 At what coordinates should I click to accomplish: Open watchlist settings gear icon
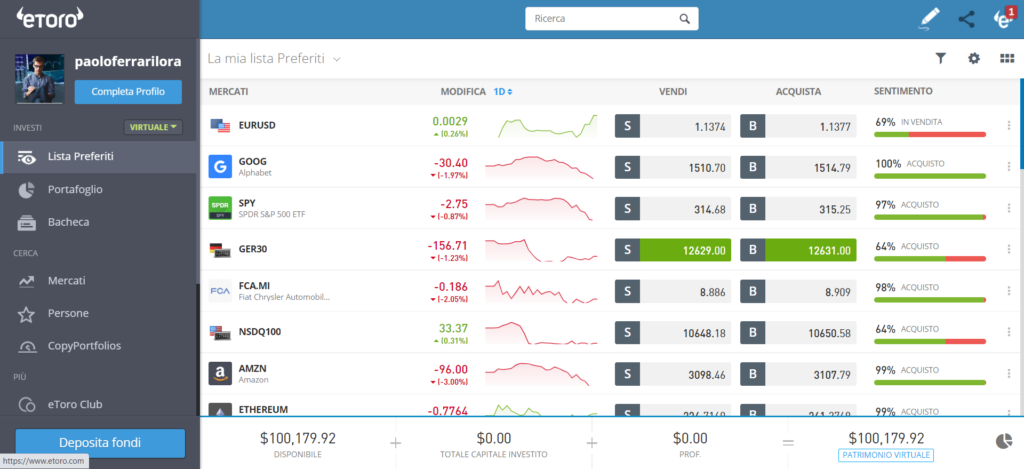(x=974, y=58)
